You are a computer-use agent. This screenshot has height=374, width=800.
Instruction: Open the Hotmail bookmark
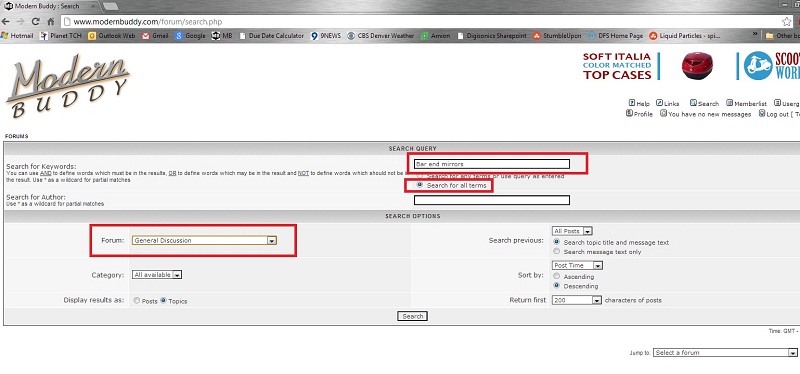[17, 36]
